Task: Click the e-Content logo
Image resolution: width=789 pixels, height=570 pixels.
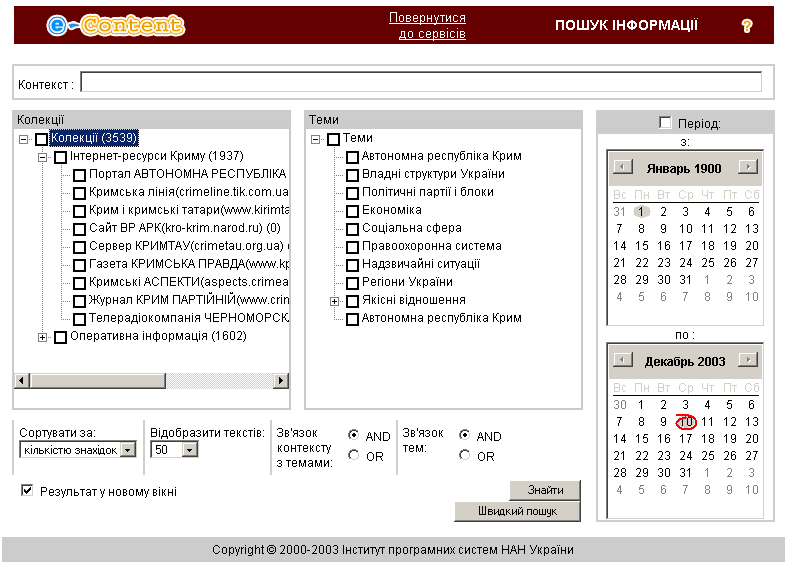Action: [116, 25]
